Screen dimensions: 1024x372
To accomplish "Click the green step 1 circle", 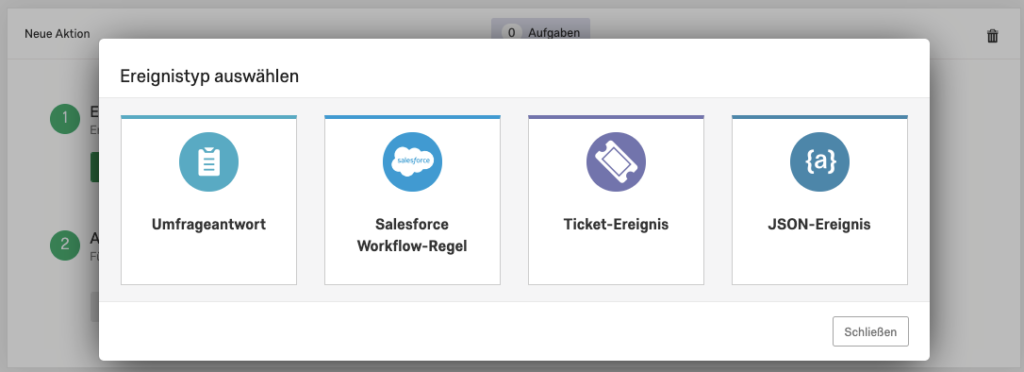I will click(65, 118).
